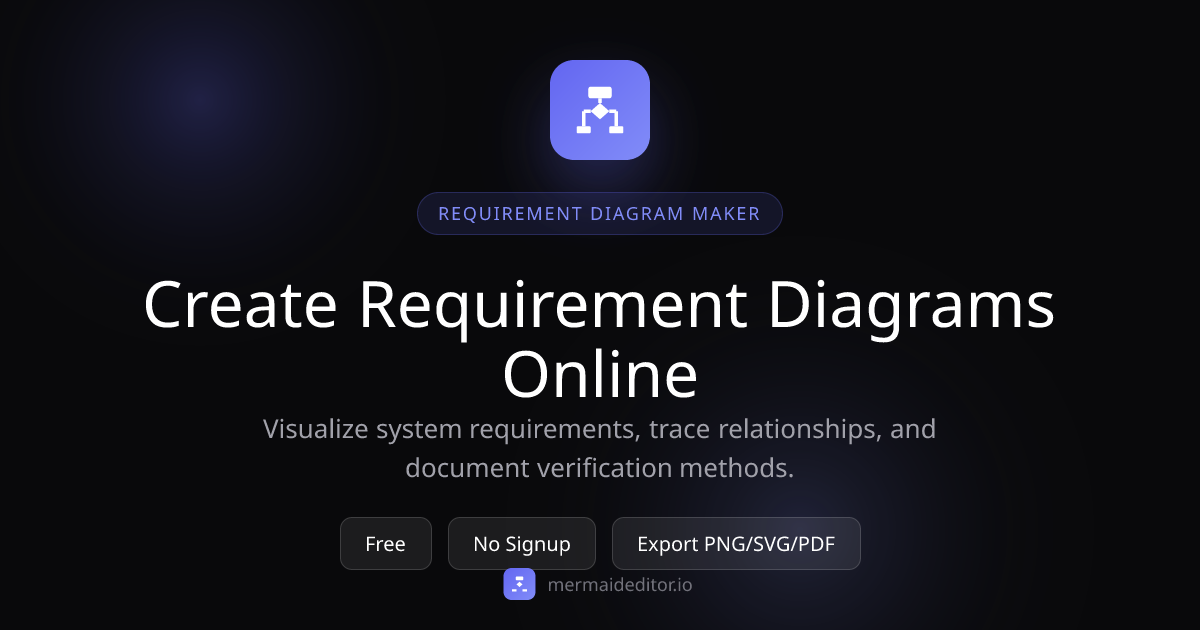Click the Export PNG/SVG/PDF badge
This screenshot has width=1200, height=630.
736,544
